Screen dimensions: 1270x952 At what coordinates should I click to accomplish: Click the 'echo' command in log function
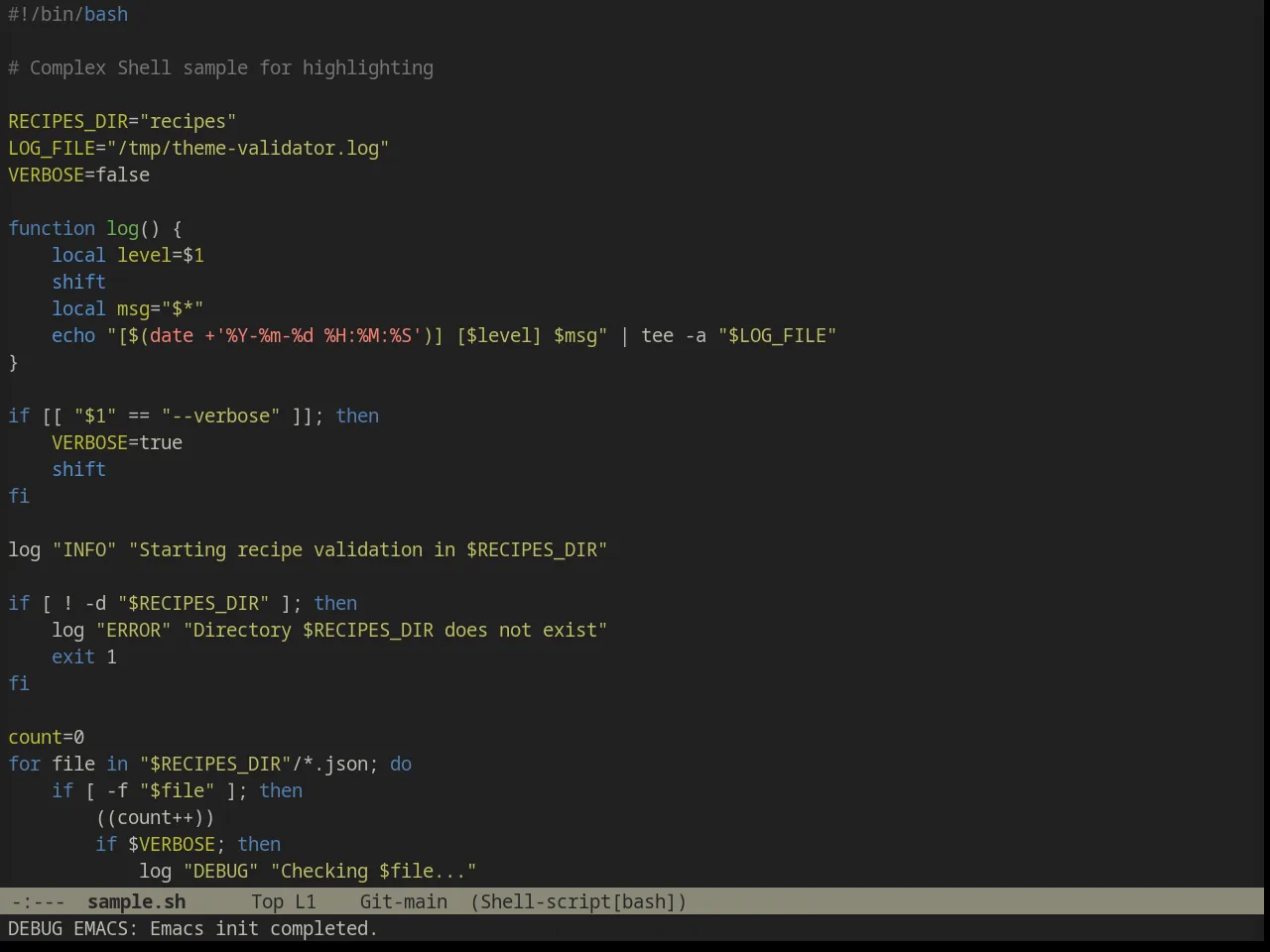pyautogui.click(x=73, y=335)
